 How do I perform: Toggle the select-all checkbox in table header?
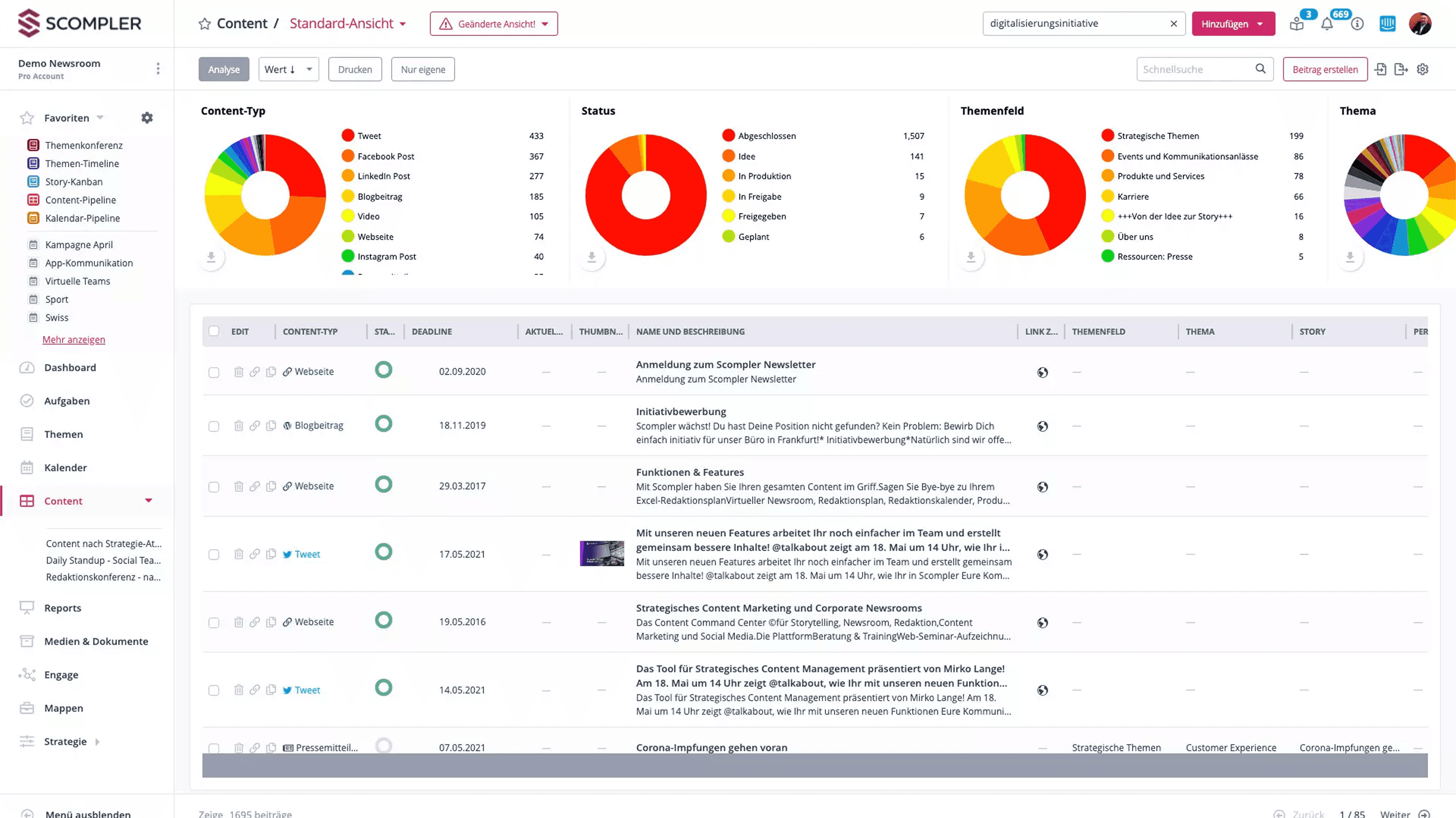214,331
